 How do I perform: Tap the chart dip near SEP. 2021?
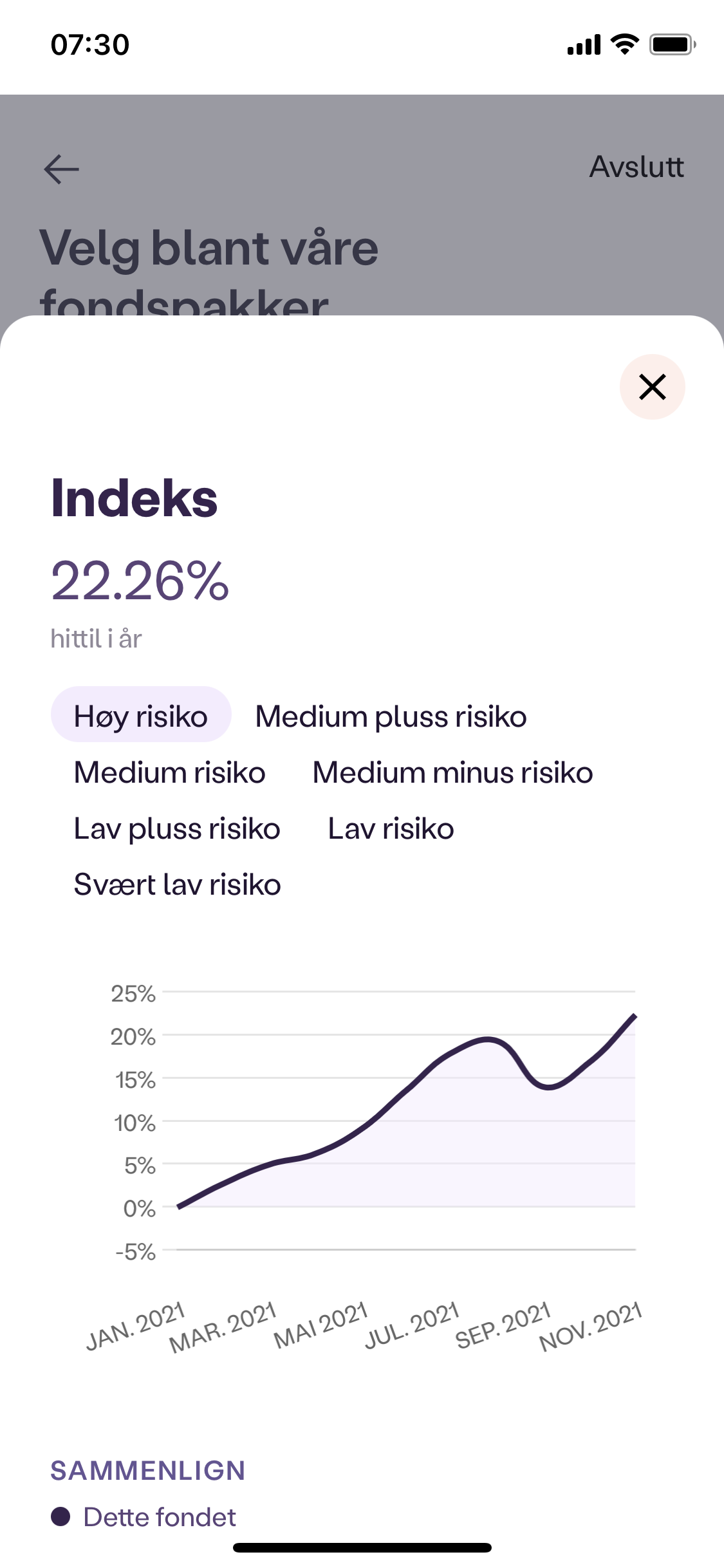pyautogui.click(x=548, y=1087)
